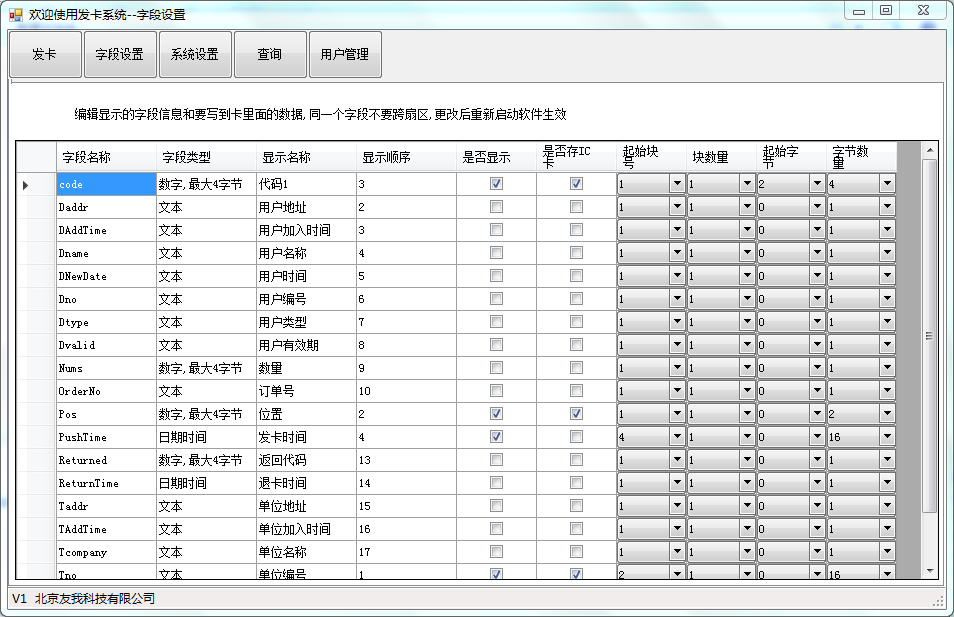Screen dimensions: 954x617
Task: Open 系统设置 (system settings)
Action: pos(195,55)
